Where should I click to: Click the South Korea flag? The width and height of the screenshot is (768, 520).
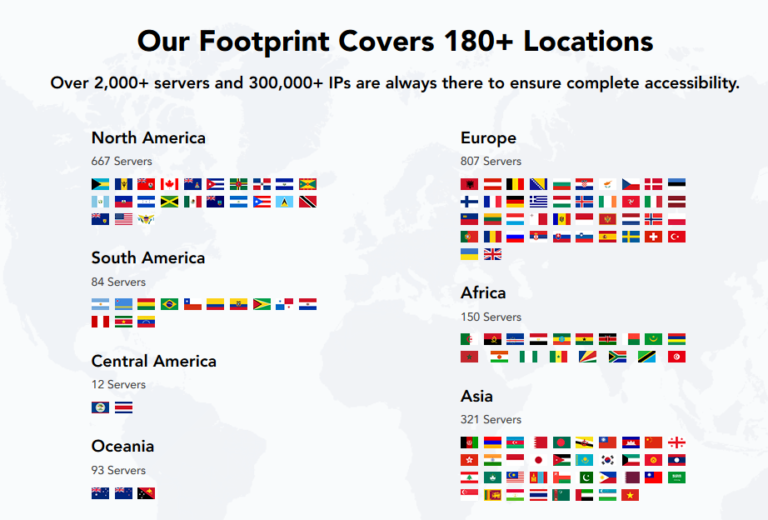(x=607, y=460)
